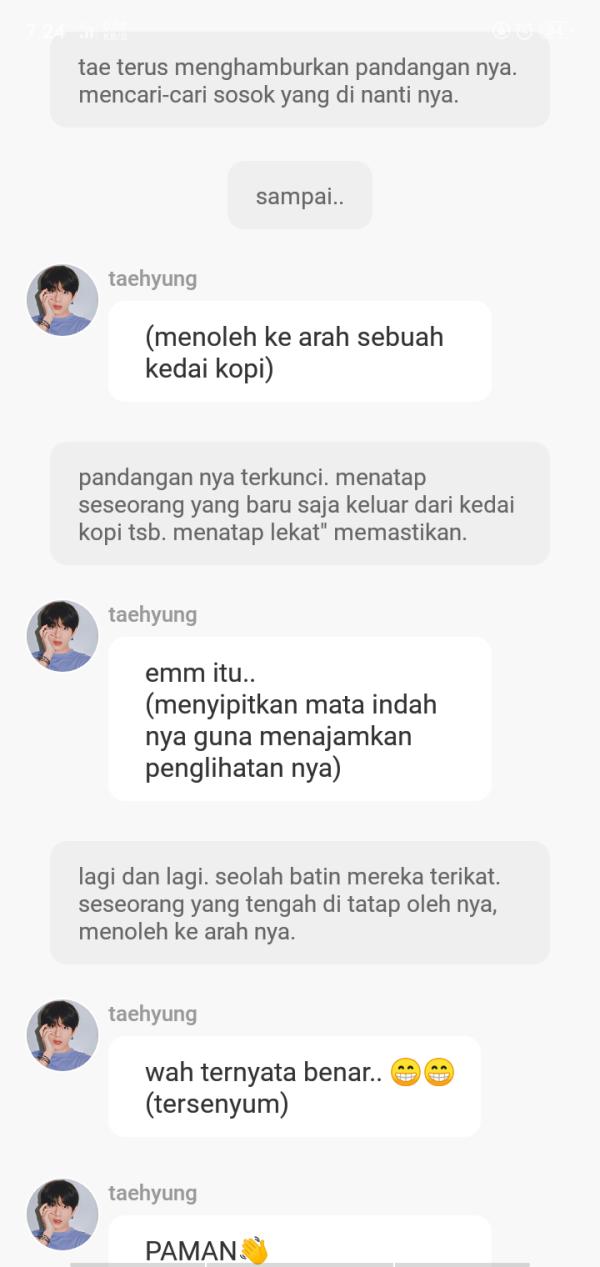The width and height of the screenshot is (600, 1267).
Task: Tap the 'menyipitkan mata indah' chat bubble
Action: [x=300, y=719]
